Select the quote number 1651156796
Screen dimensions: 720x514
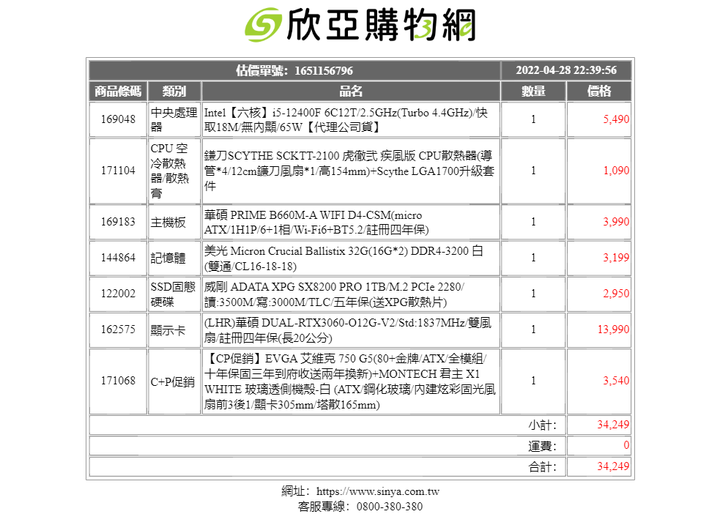pos(324,71)
